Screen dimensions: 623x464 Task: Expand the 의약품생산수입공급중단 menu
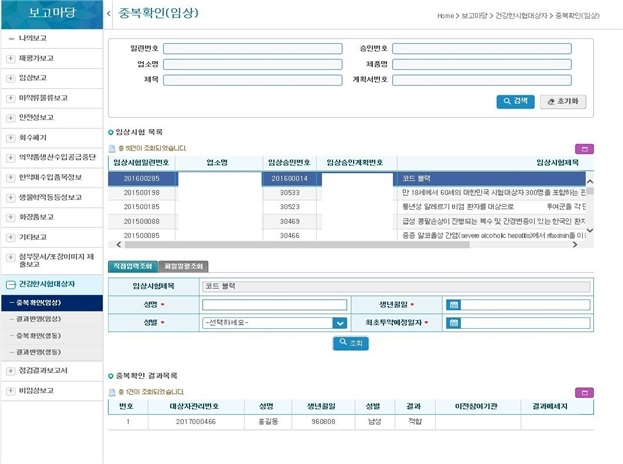coord(11,158)
